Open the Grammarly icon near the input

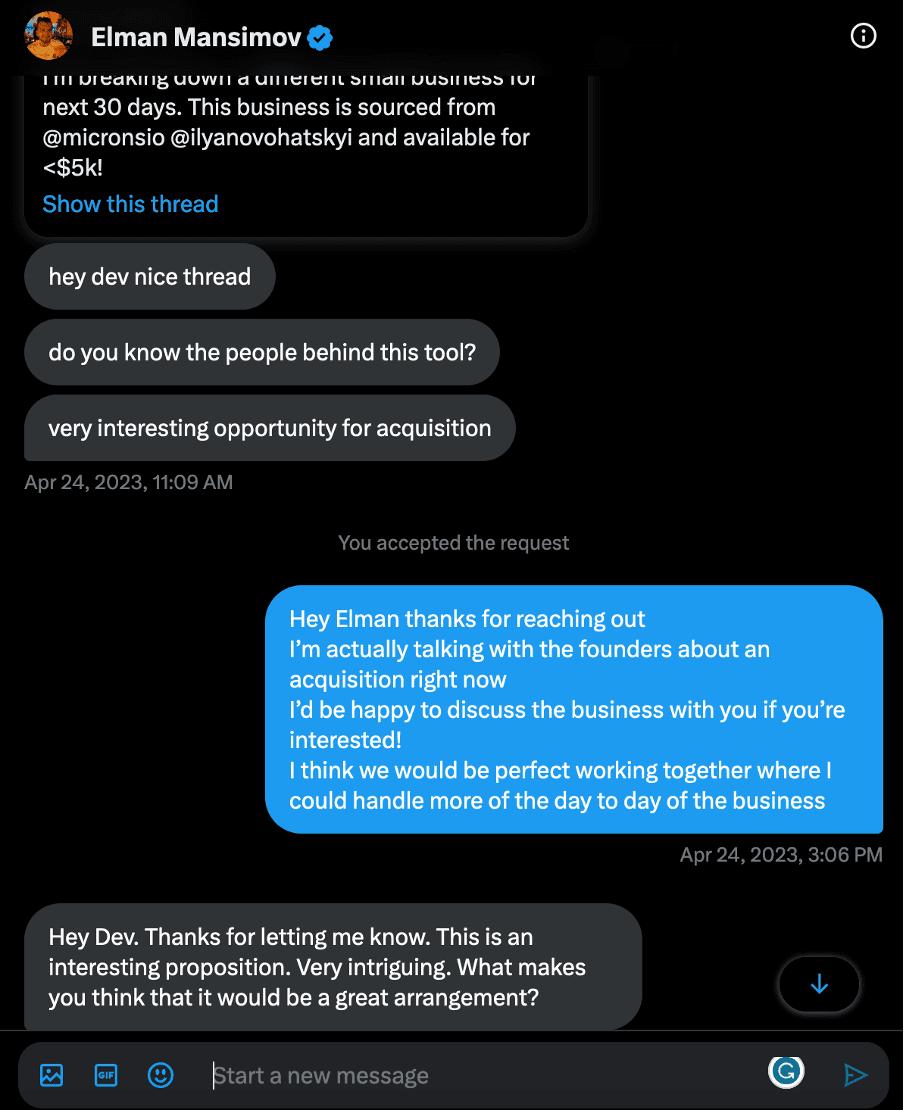point(786,1070)
